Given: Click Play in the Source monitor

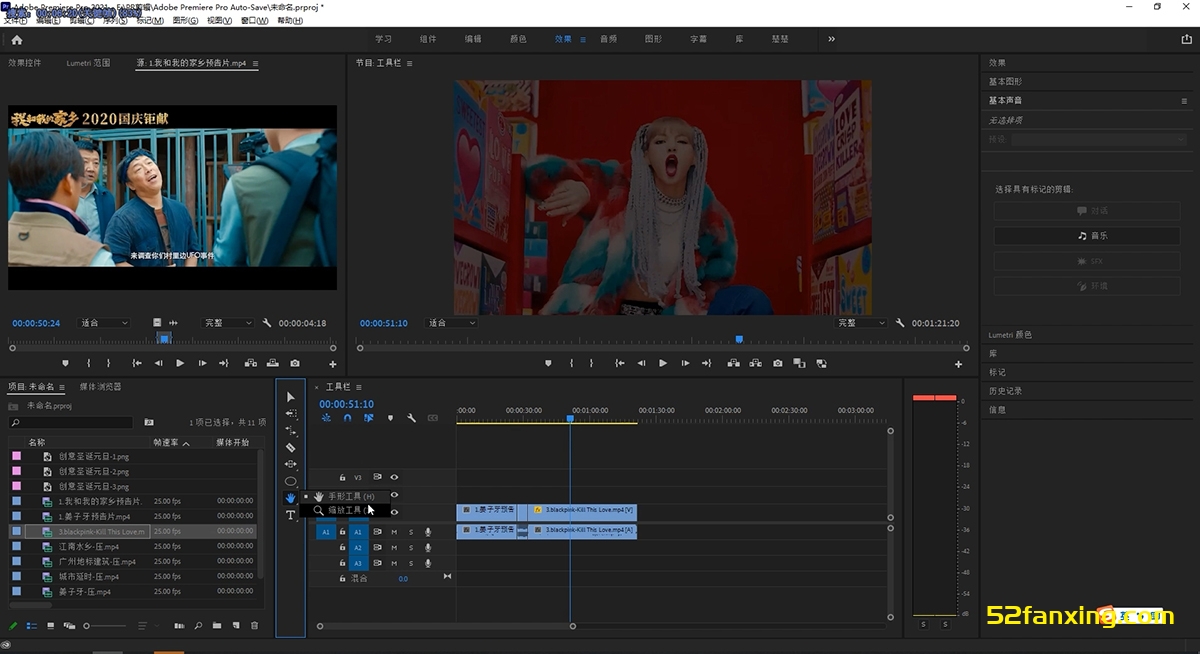Looking at the screenshot, I should (x=180, y=363).
